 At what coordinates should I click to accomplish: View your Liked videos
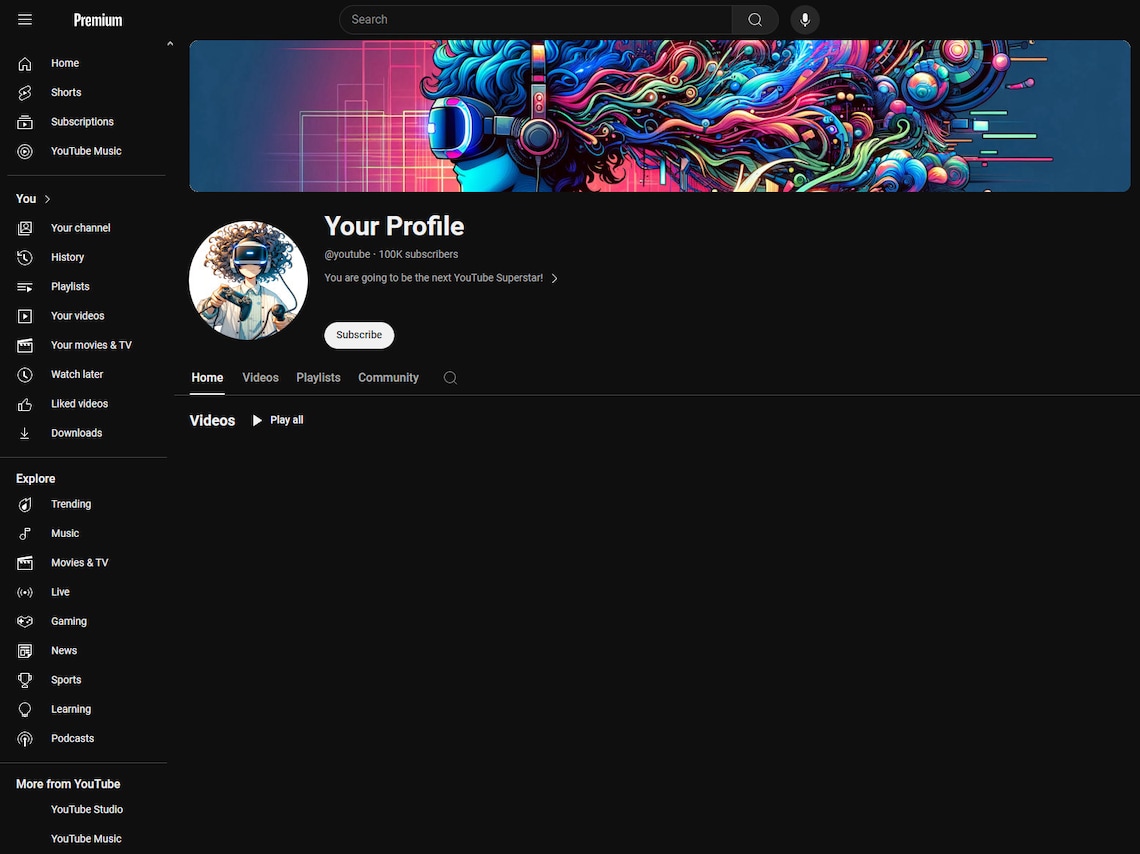point(78,403)
